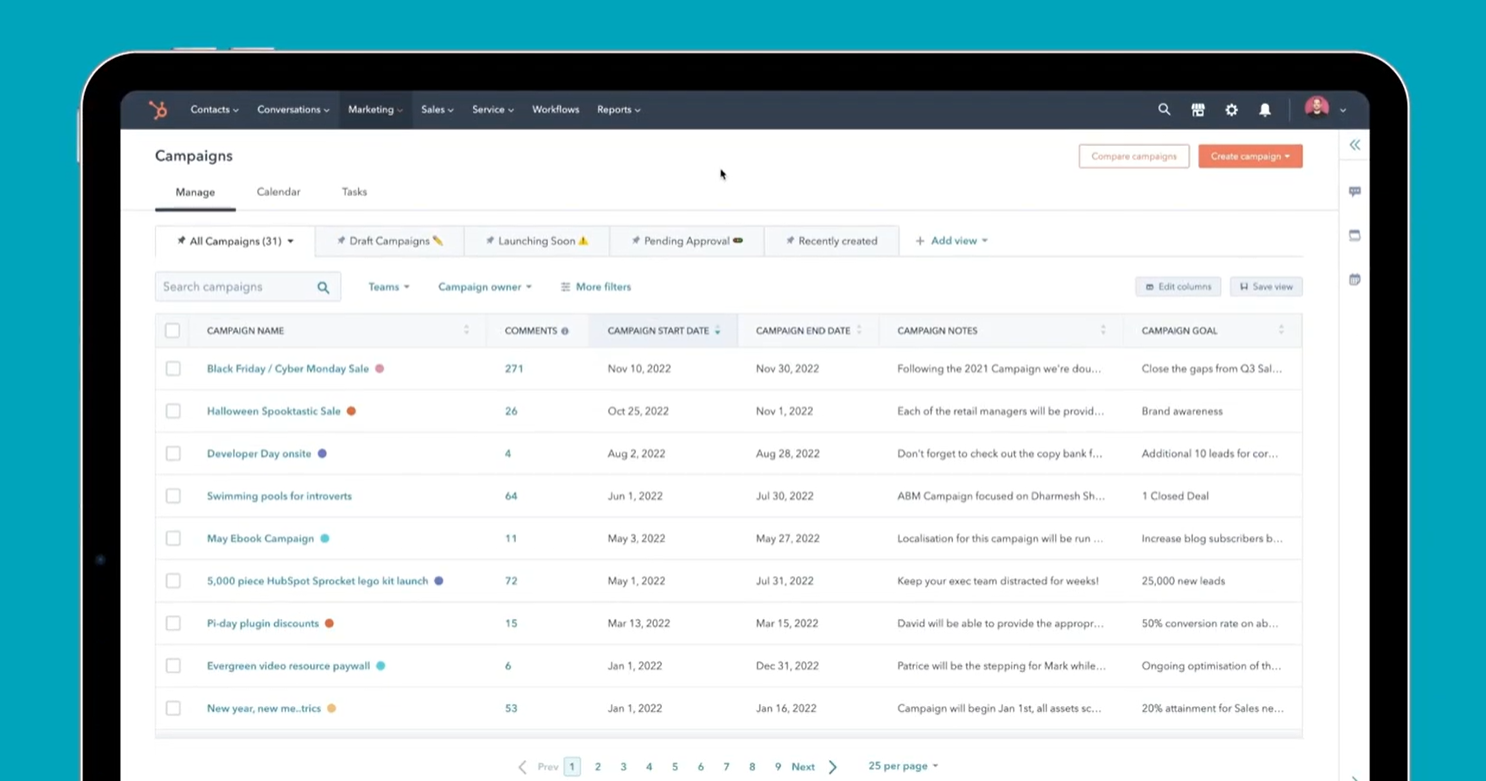Sort by Campaign Goal column arrows
The height and width of the screenshot is (781, 1486).
[1281, 330]
